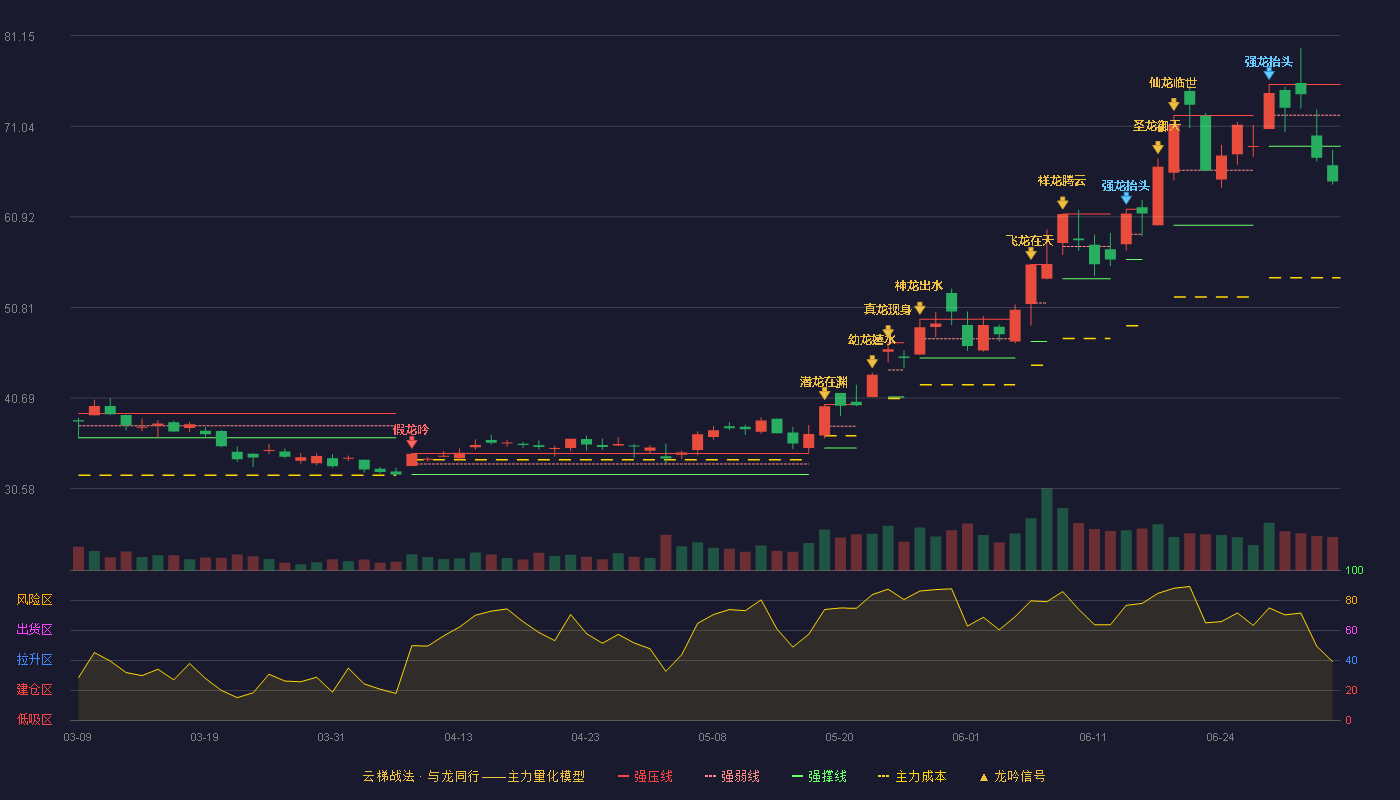The image size is (1400, 800).
Task: Toggle the 强压线 legend entry
Action: [645, 776]
